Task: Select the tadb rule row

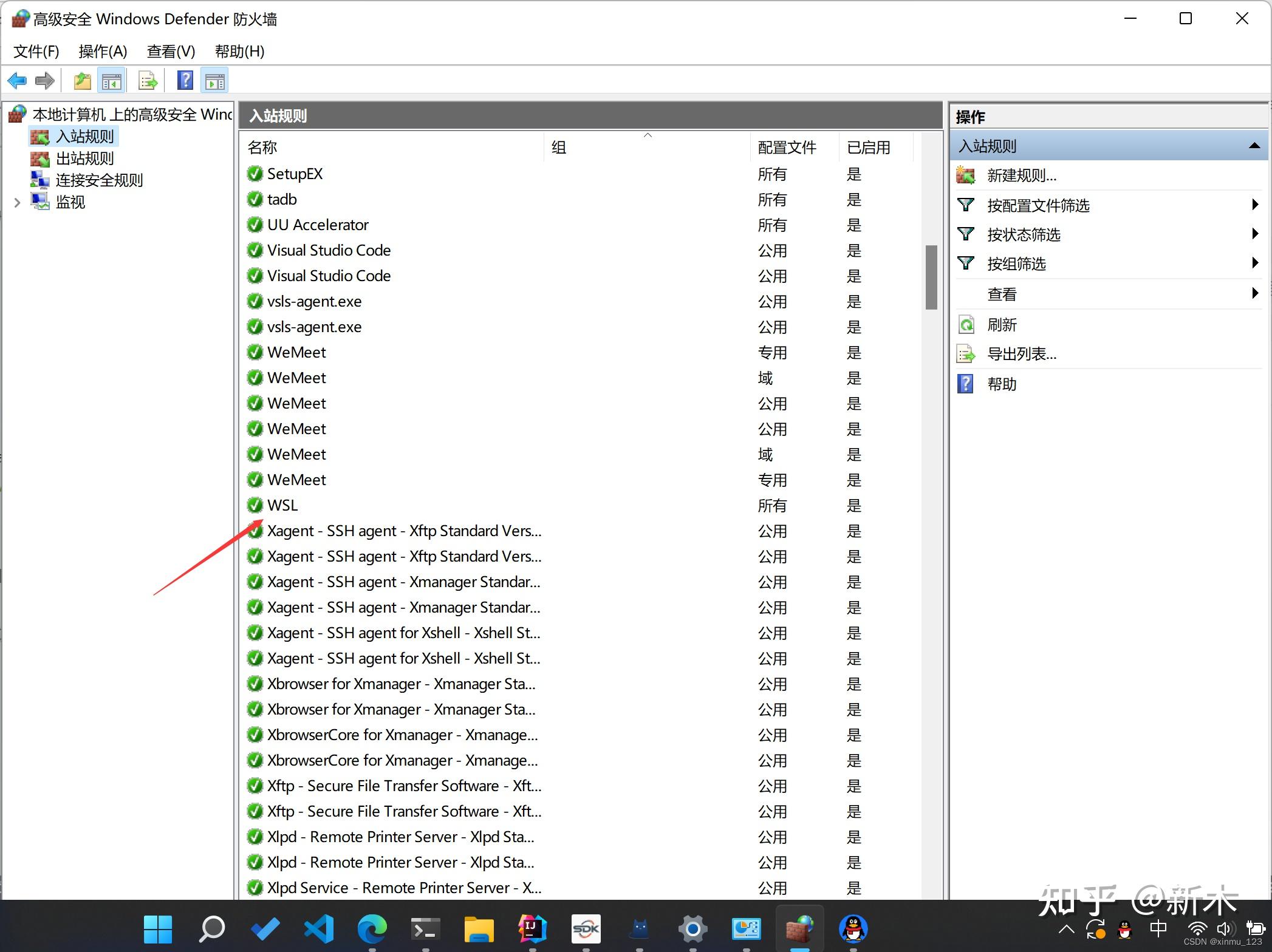Action: (580, 199)
